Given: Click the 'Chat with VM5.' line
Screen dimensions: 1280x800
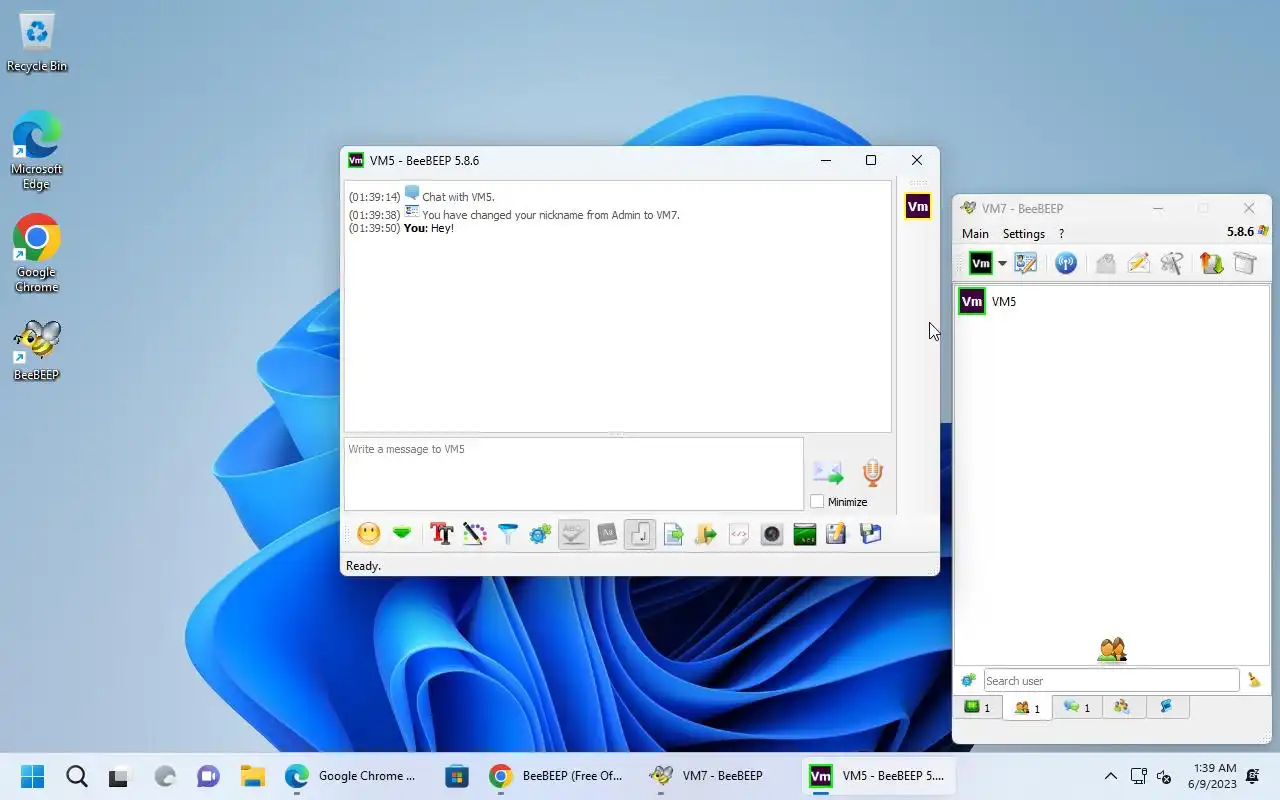Looking at the screenshot, I should 422,196.
